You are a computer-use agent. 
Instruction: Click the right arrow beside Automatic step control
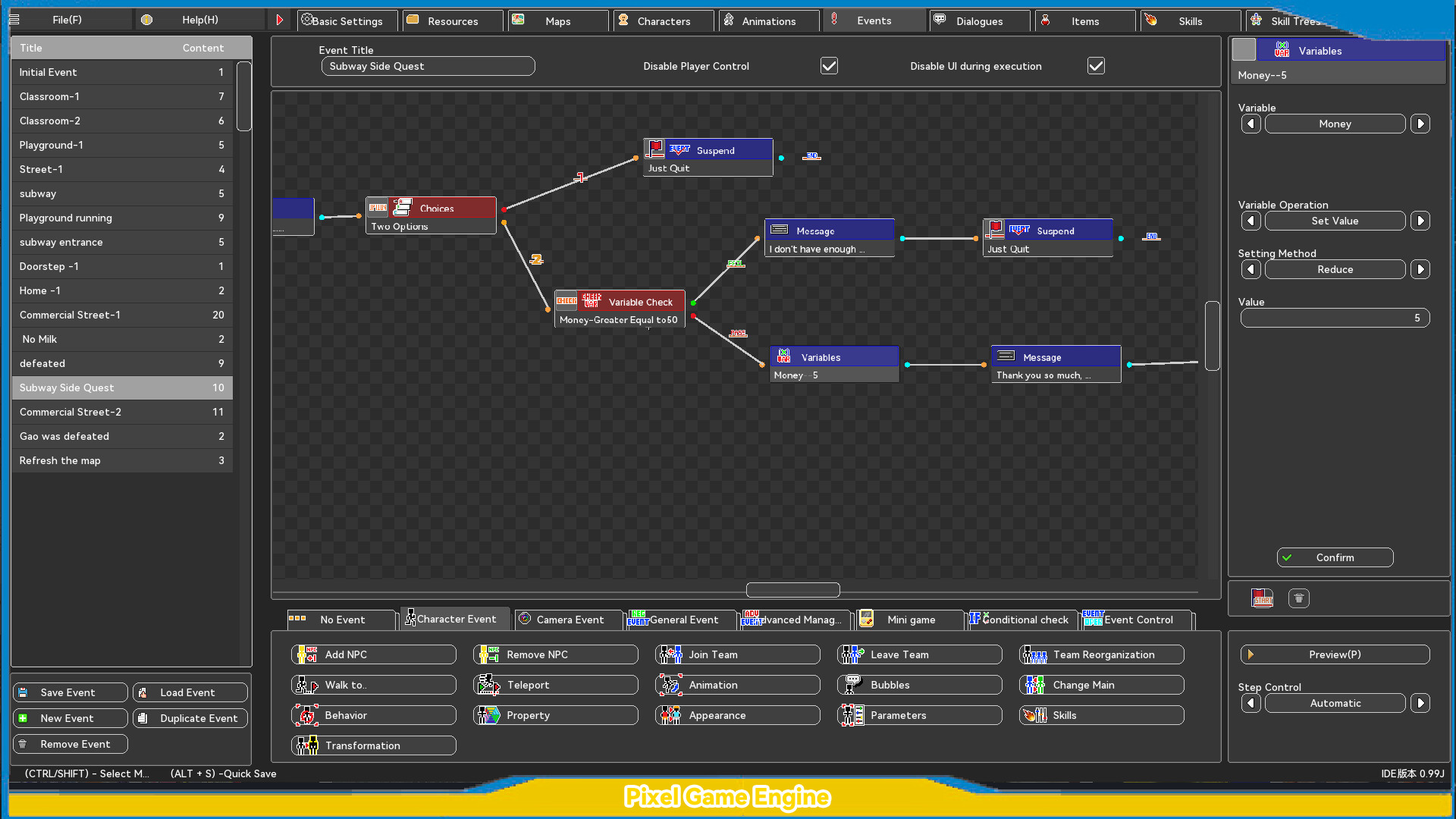tap(1421, 703)
